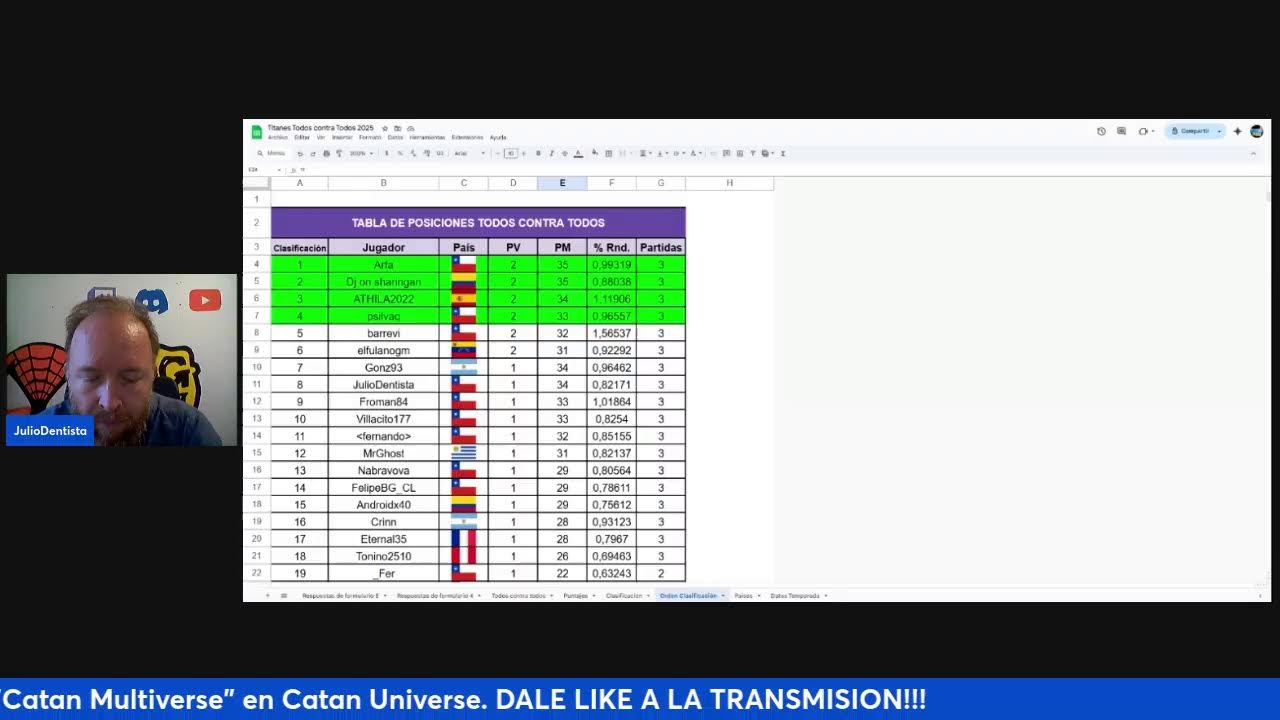Click the font size input box
Screen dimensions: 1280x720
tap(511, 153)
